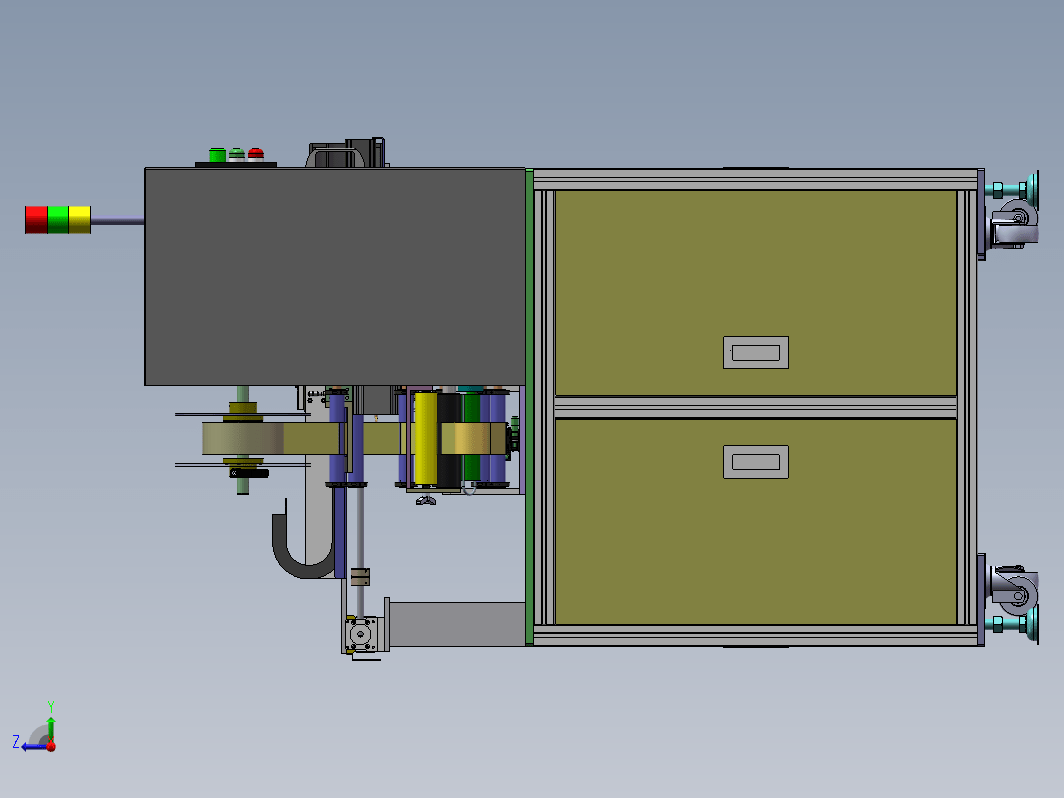
Task: Select the lower drawer handle
Action: pyautogui.click(x=756, y=462)
